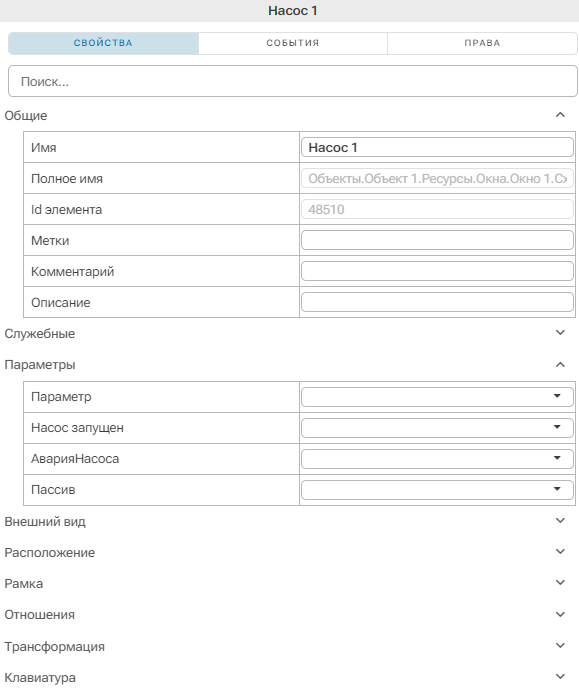Click the Имя field with Насос 1

point(437,147)
